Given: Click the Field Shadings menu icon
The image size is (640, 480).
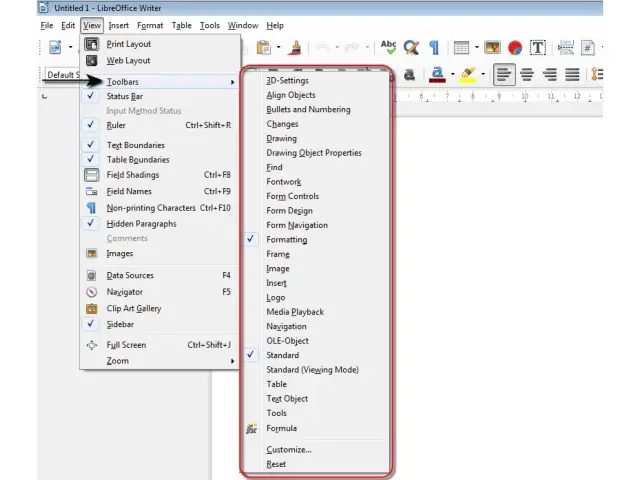Looking at the screenshot, I should click(92, 175).
